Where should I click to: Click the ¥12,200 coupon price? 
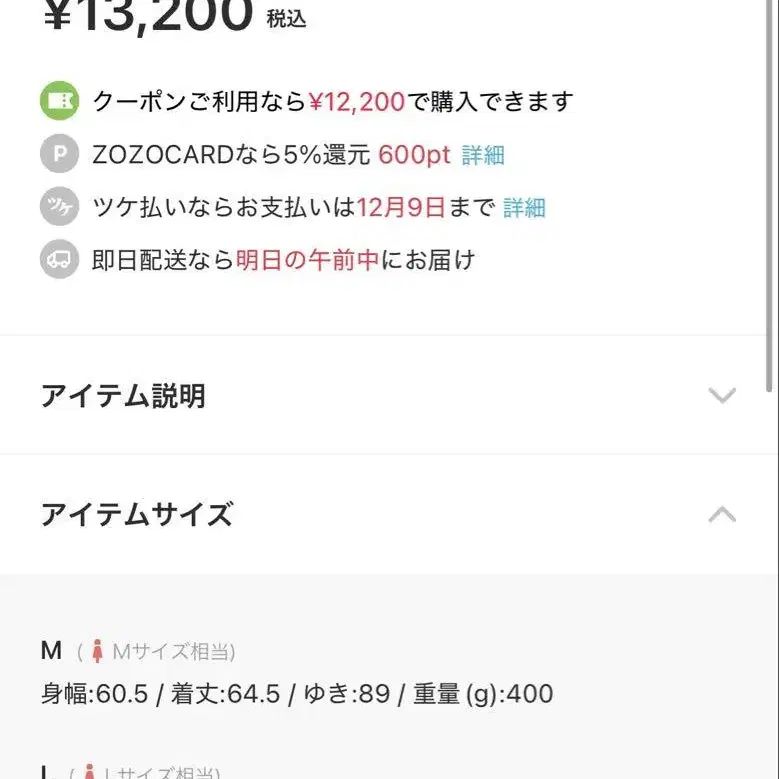tap(356, 102)
